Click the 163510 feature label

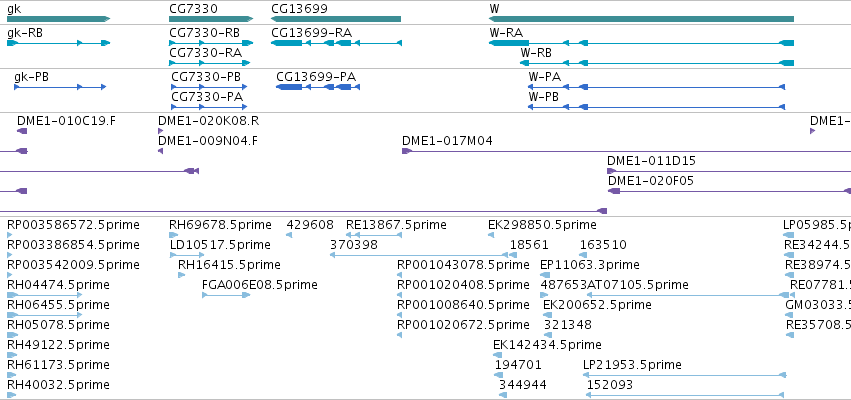(x=604, y=245)
